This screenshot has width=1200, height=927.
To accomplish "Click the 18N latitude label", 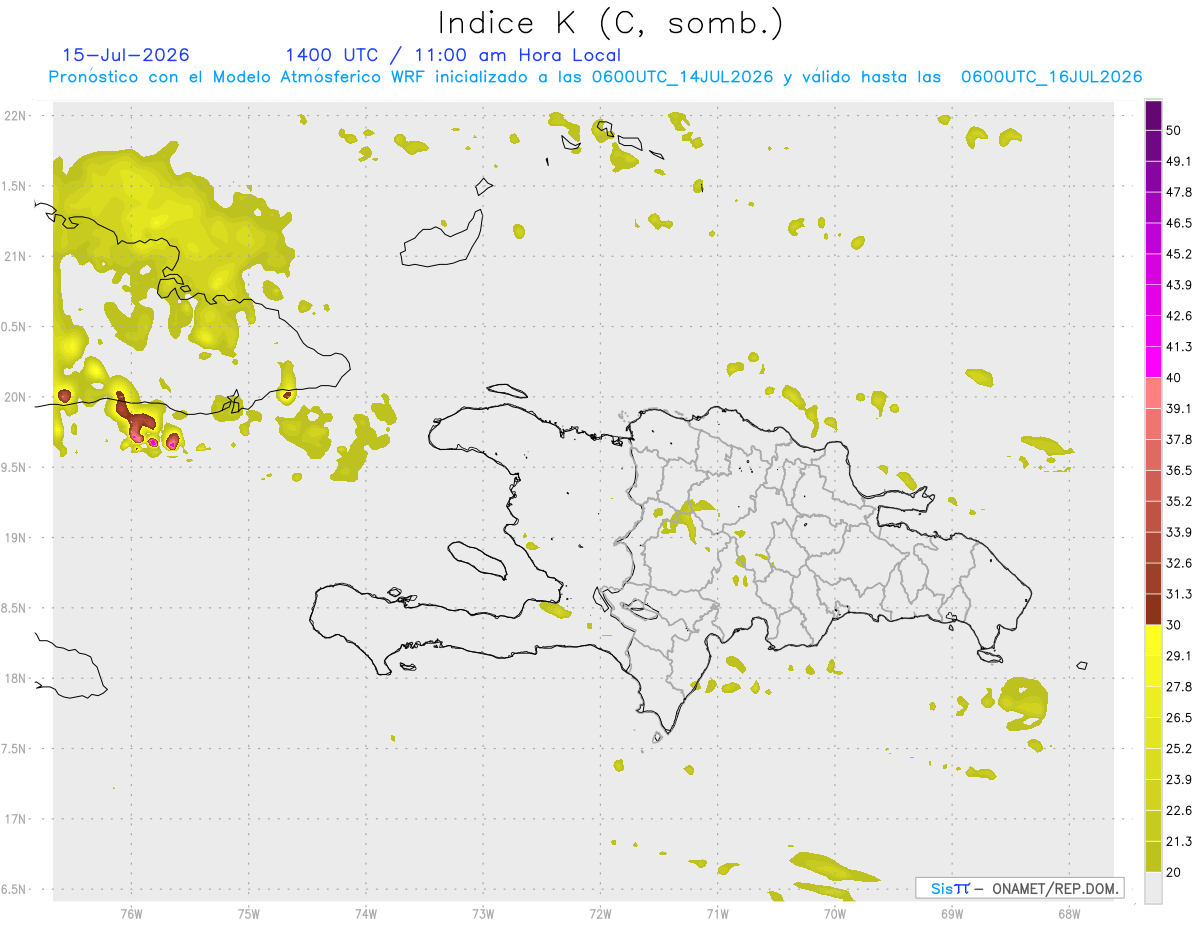I will click(x=17, y=678).
